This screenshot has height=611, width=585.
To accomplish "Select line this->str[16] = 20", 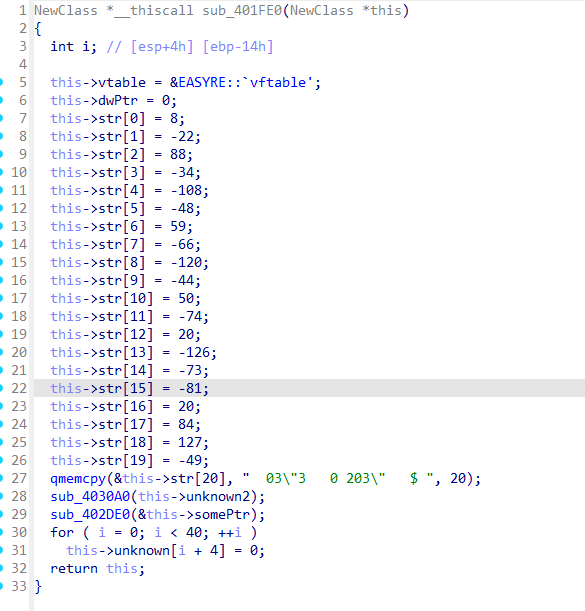I will click(x=125, y=406).
